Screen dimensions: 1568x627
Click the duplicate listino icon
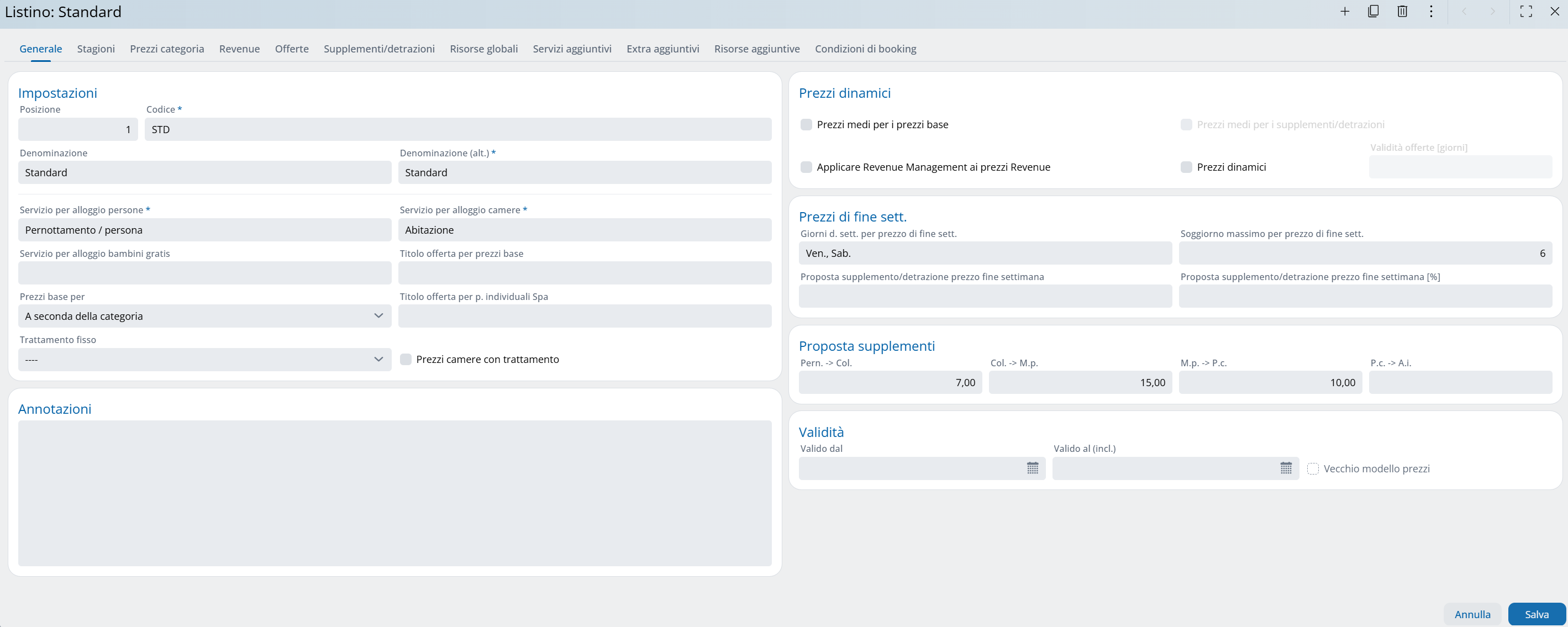[x=1373, y=12]
